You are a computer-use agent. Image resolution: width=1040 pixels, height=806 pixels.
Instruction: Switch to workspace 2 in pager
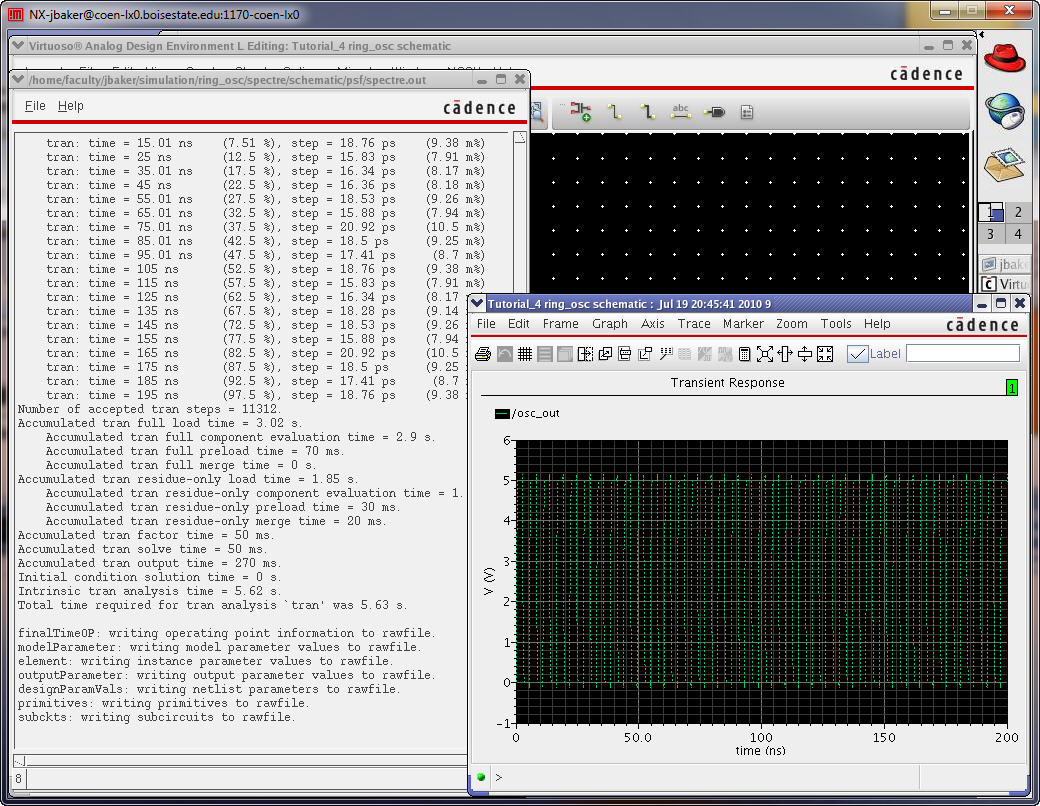(1018, 212)
